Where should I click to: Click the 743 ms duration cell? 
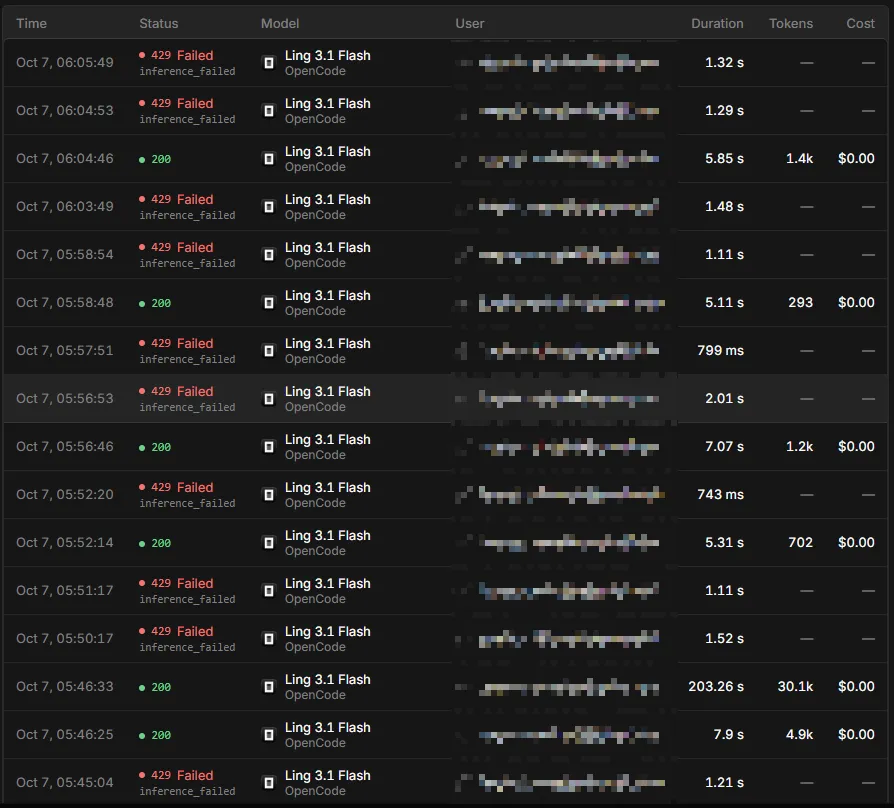721,494
